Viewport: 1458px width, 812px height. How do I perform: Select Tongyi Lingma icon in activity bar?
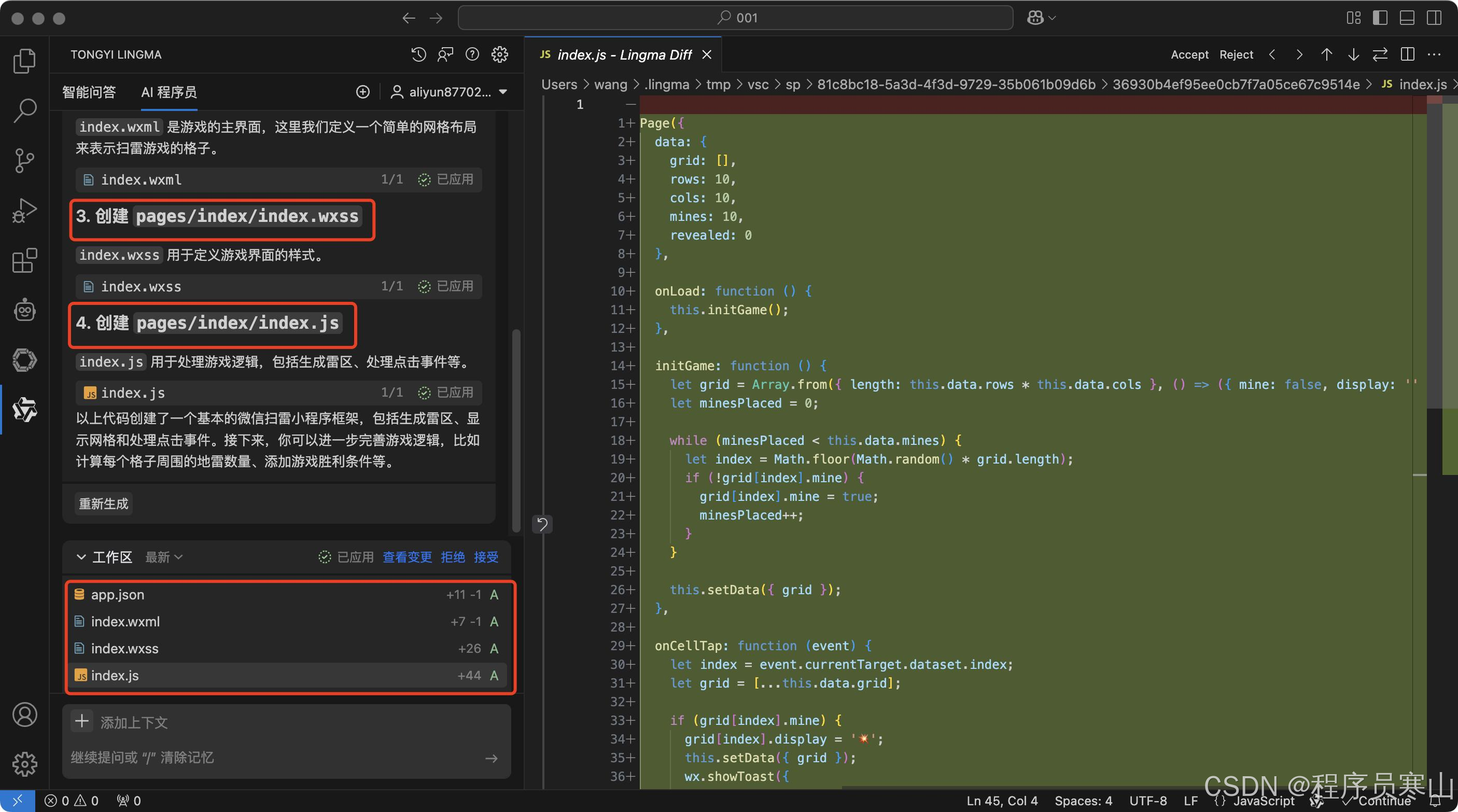(24, 409)
